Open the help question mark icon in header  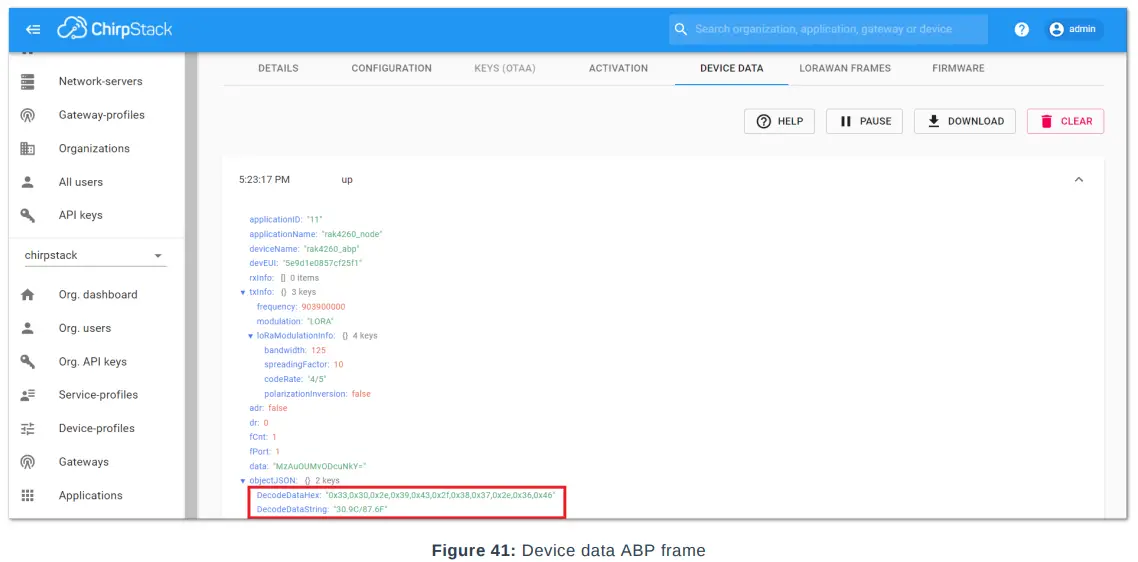click(x=1022, y=30)
